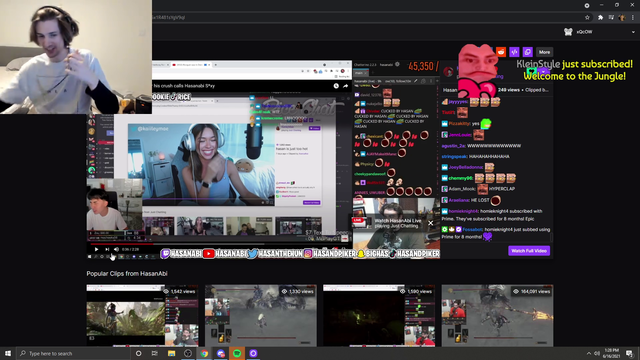Image resolution: width=640 pixels, height=360 pixels.
Task: Show hidden system tray icons
Action: click(x=589, y=353)
